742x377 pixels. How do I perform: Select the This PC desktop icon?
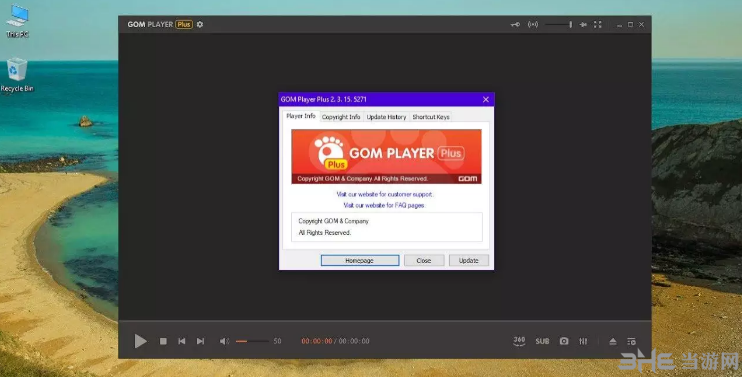tap(18, 21)
